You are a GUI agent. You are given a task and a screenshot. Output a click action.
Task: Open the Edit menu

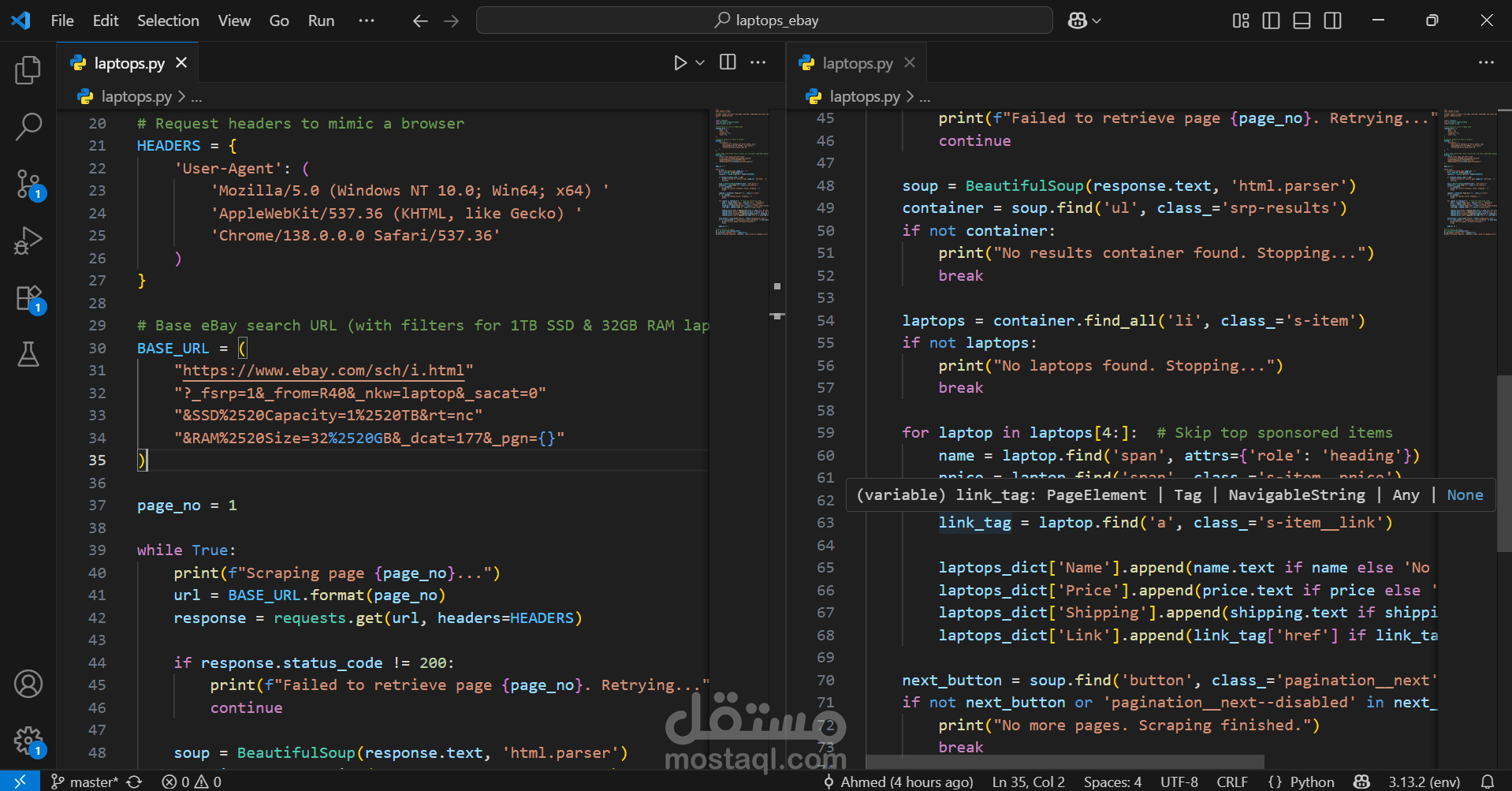(106, 21)
